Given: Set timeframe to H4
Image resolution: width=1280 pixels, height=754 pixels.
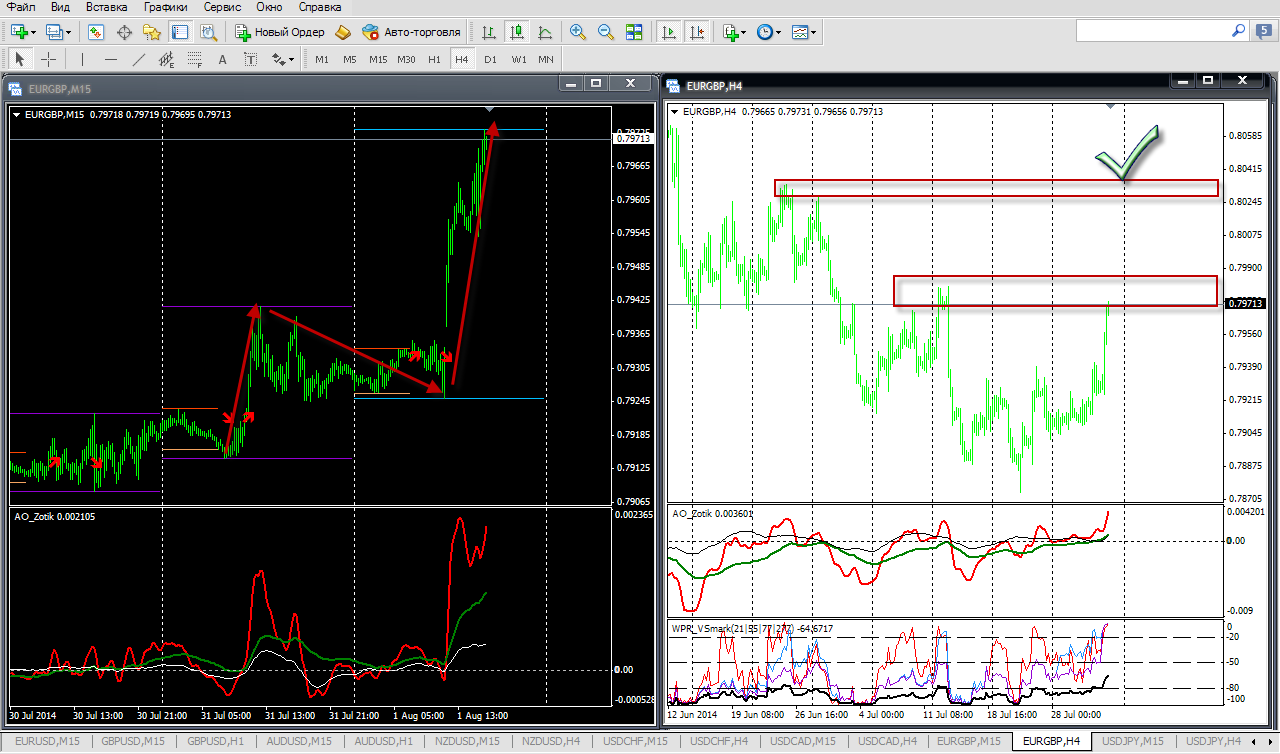Looking at the screenshot, I should (x=461, y=59).
